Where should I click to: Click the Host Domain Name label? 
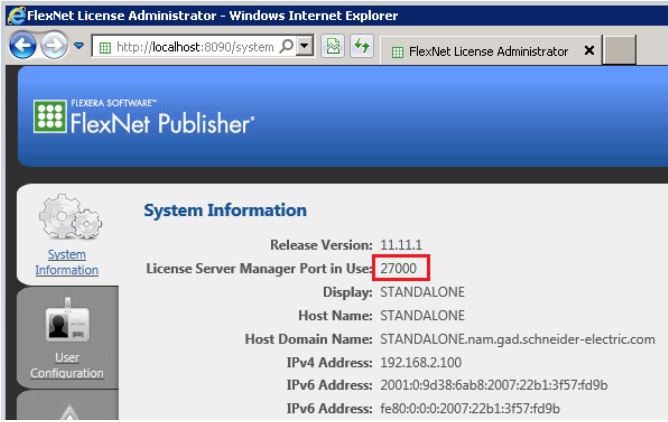[308, 339]
